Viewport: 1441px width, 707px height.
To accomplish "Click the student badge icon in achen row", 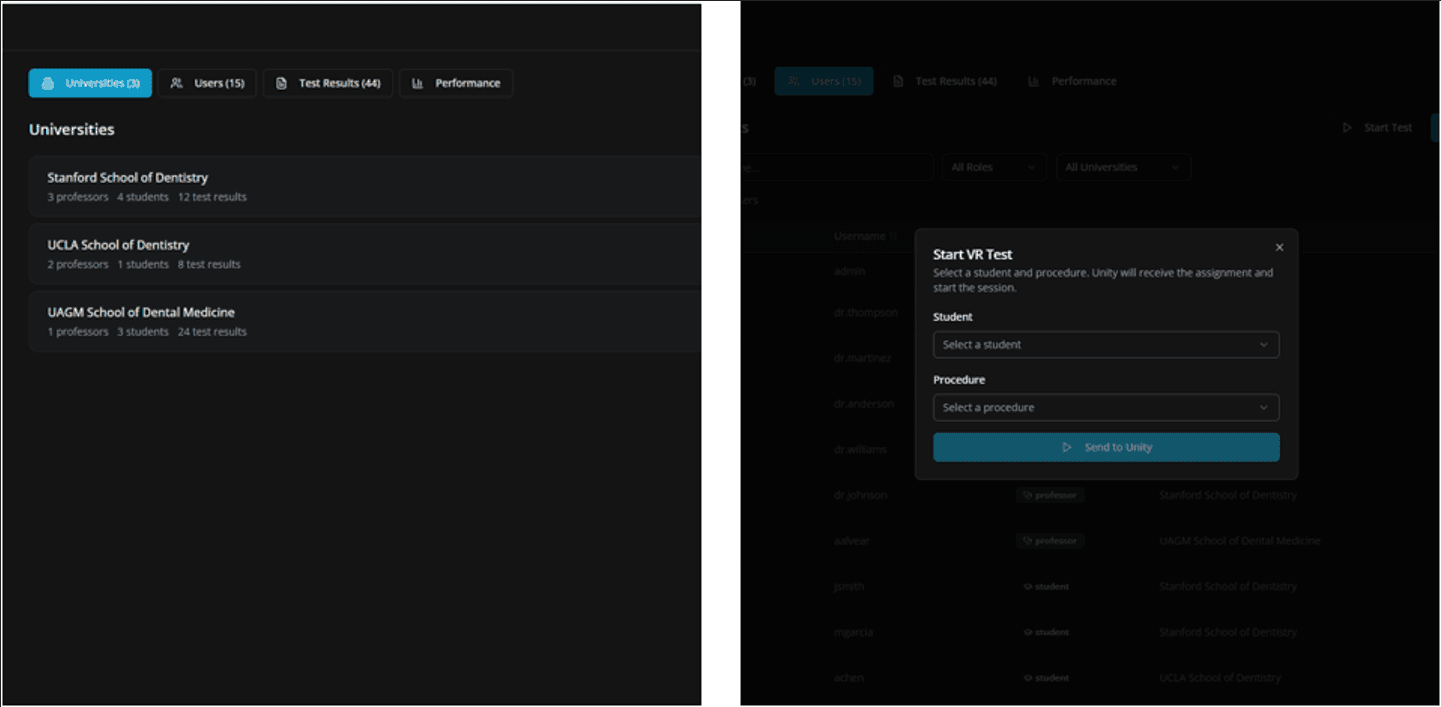I will point(1027,679).
